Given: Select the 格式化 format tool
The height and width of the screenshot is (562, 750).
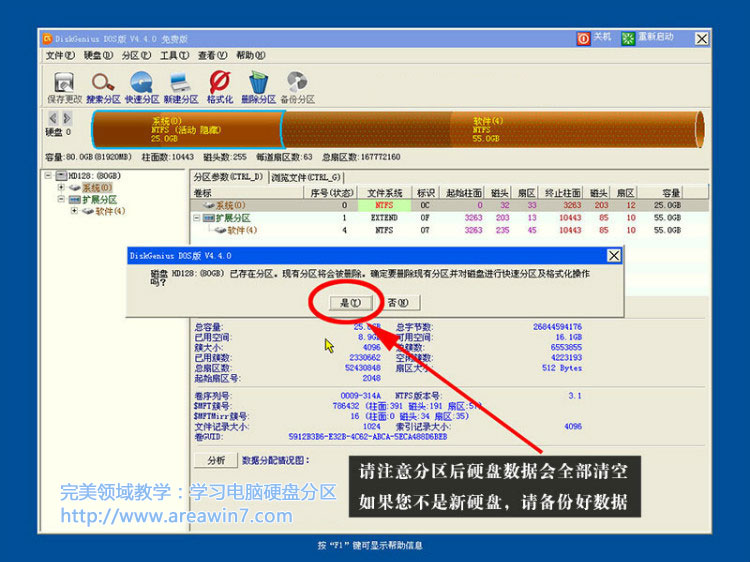Looking at the screenshot, I should (220, 87).
